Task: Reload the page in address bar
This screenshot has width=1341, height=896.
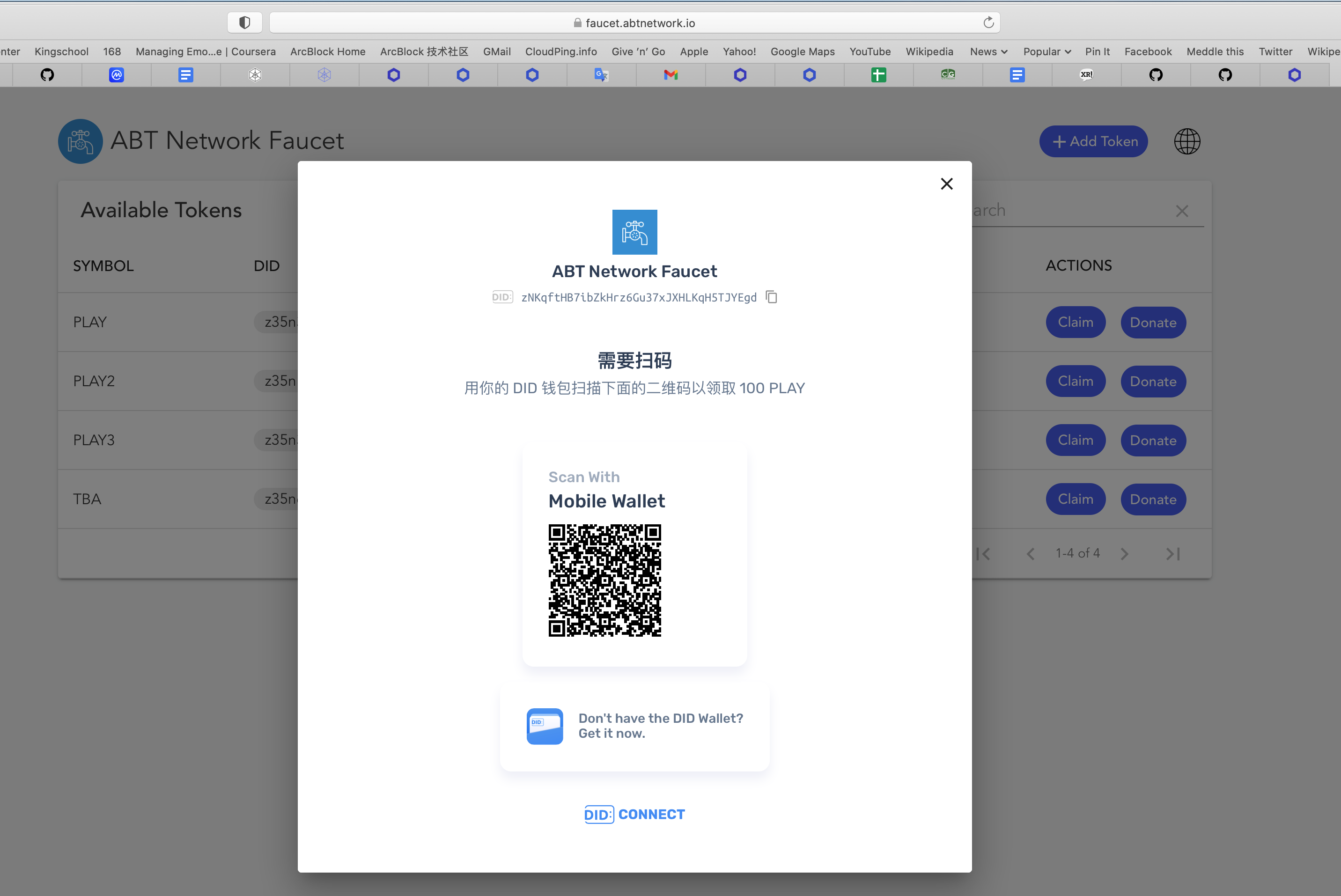Action: point(988,23)
